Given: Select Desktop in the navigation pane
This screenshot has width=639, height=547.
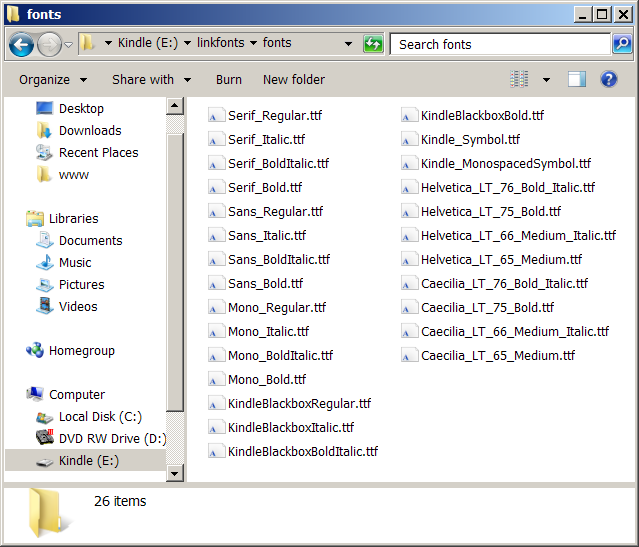Looking at the screenshot, I should click(69, 108).
